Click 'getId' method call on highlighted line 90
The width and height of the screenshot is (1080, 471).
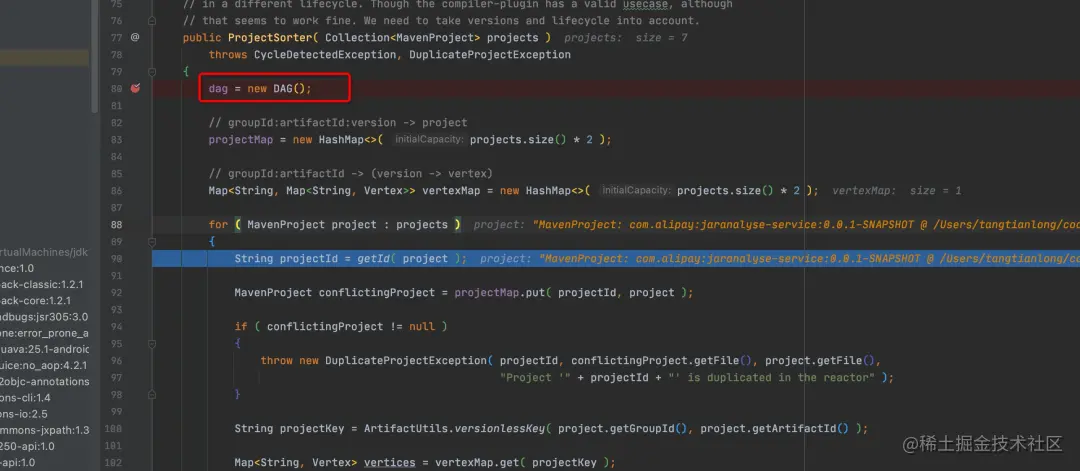pos(373,259)
